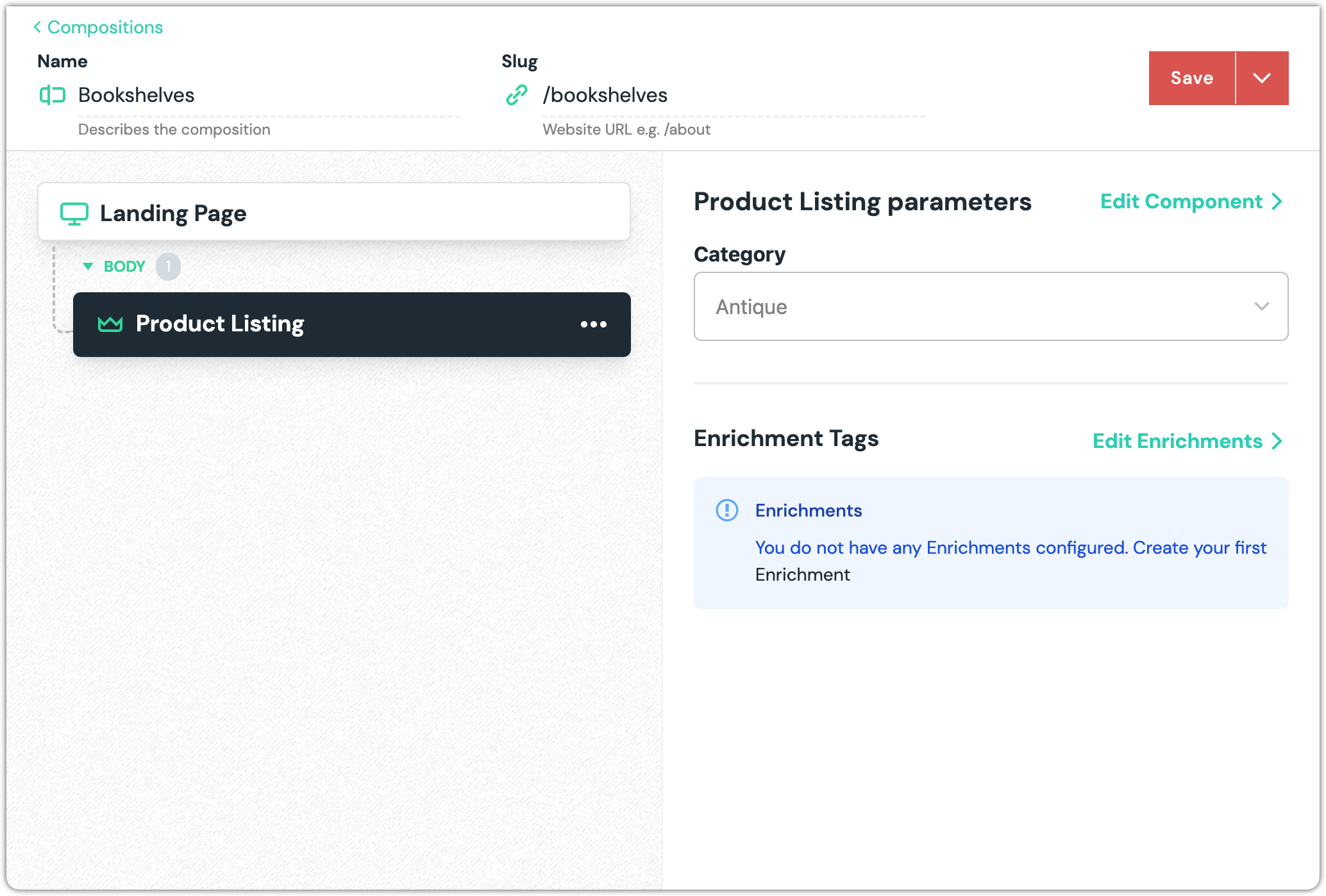Select the Landing Page root component

tap(333, 213)
